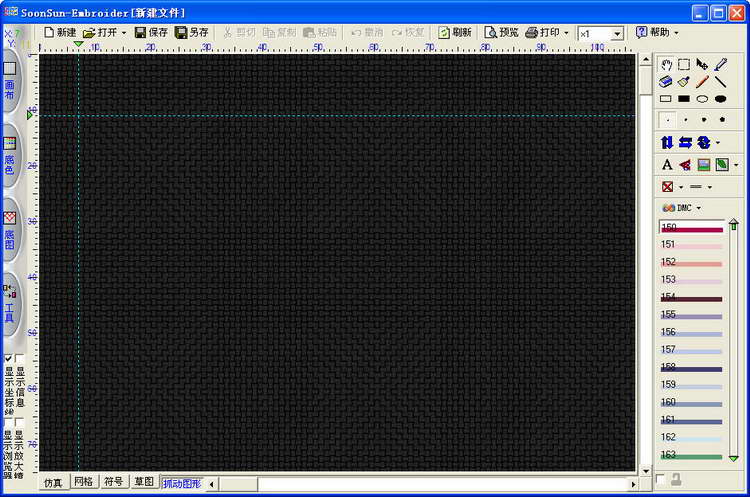Viewport: 750px width, 497px height.
Task: Flip the pattern horizontally
Action: click(x=685, y=143)
